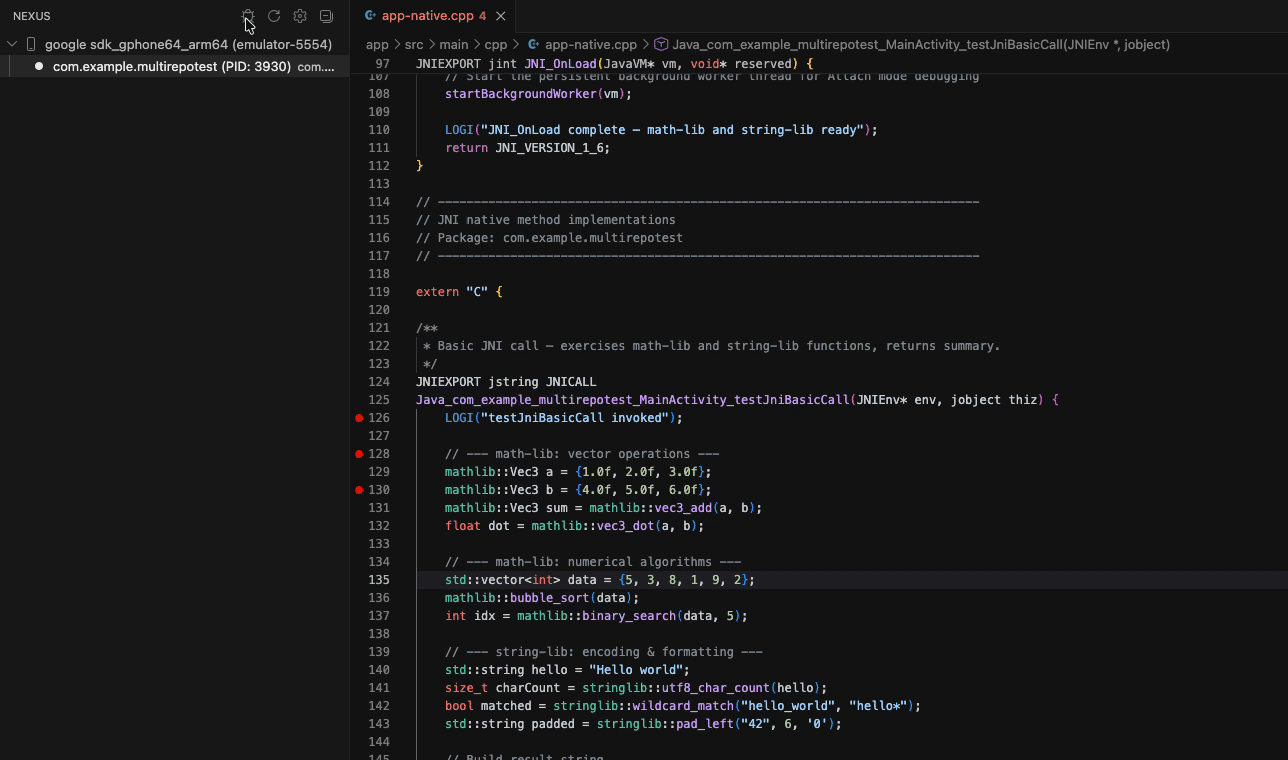The height and width of the screenshot is (760, 1288).
Task: Refresh the NEXUS device list
Action: pyautogui.click(x=274, y=16)
